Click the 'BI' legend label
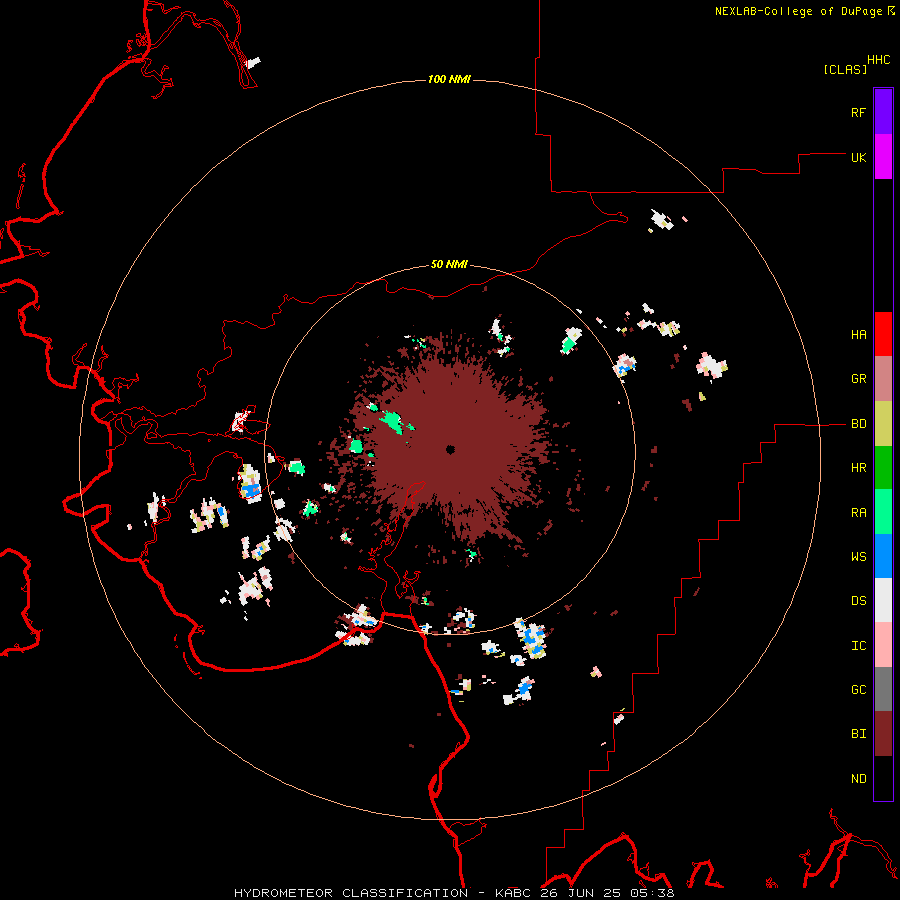Image resolution: width=900 pixels, height=900 pixels. click(x=859, y=734)
